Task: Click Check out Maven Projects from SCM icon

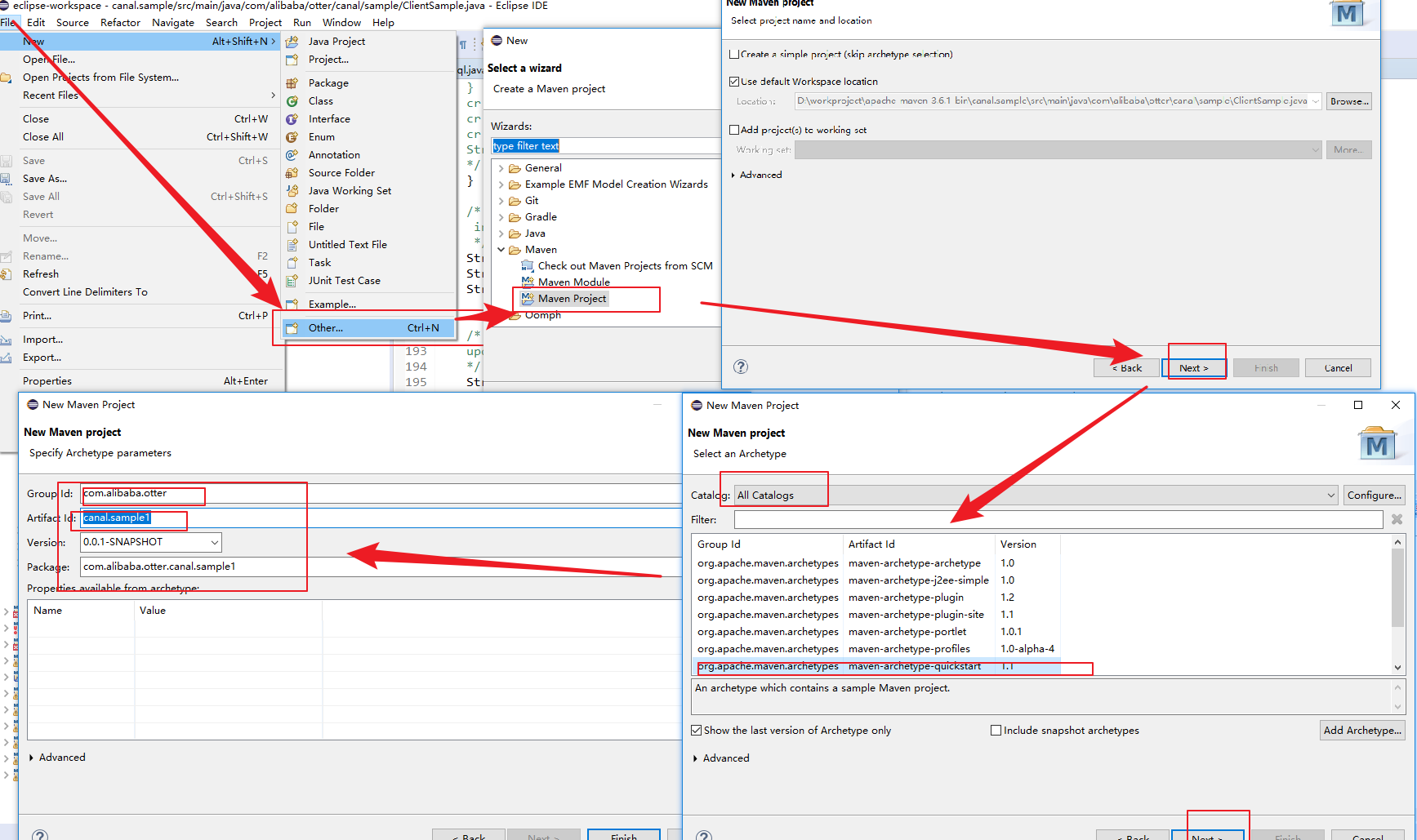Action: click(528, 265)
